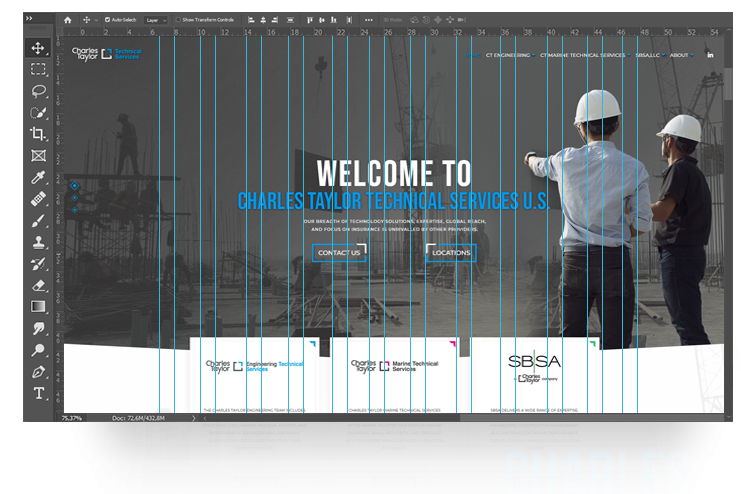The image size is (741, 494).
Task: Choose the Quick Selection tool
Action: [38, 113]
